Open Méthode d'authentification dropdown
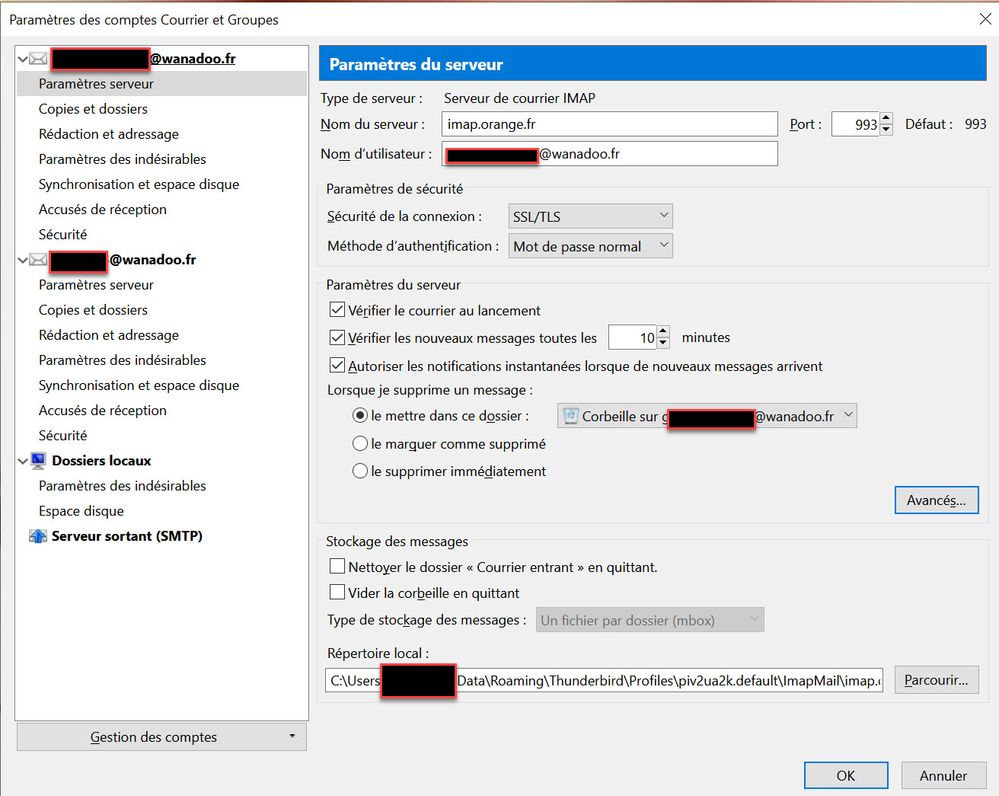The width and height of the screenshot is (999, 796). (x=589, y=246)
